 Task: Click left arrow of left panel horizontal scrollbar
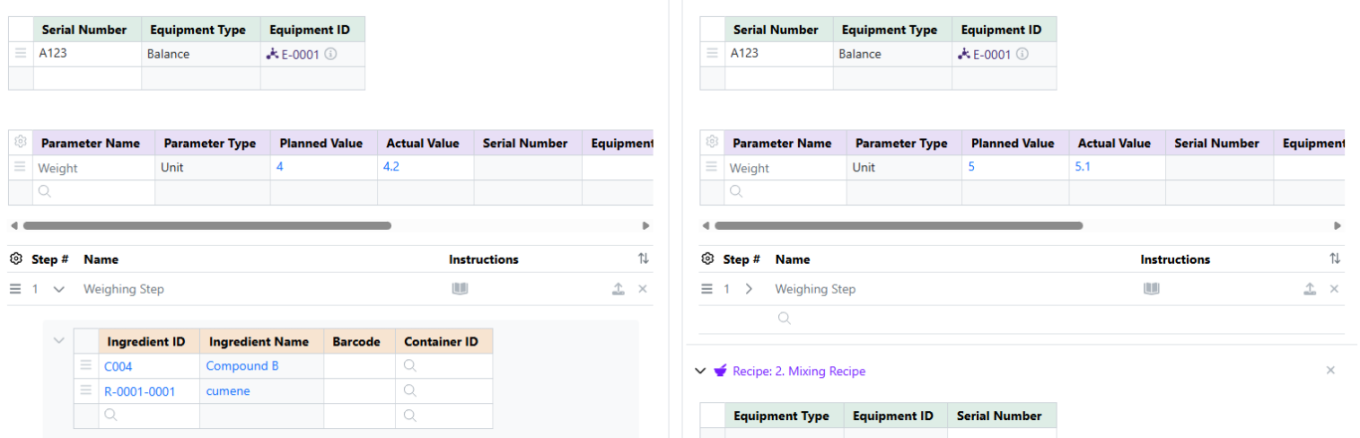(x=13, y=226)
